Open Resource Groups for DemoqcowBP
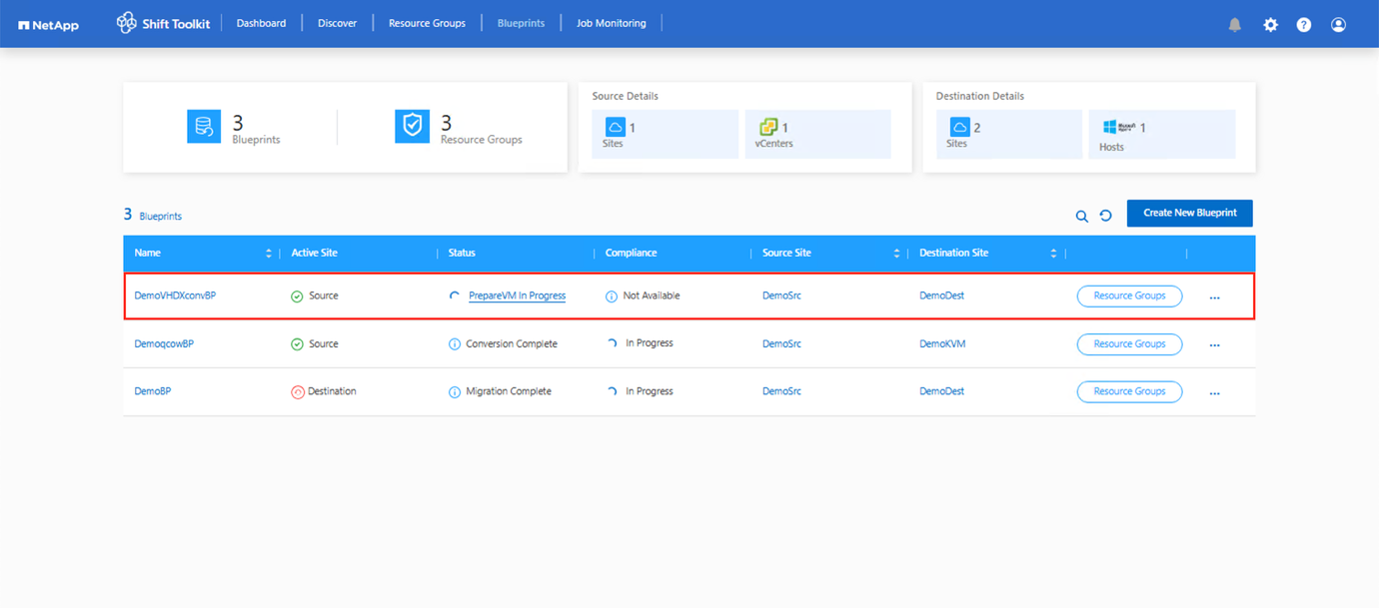This screenshot has width=1384, height=611. (x=1129, y=344)
